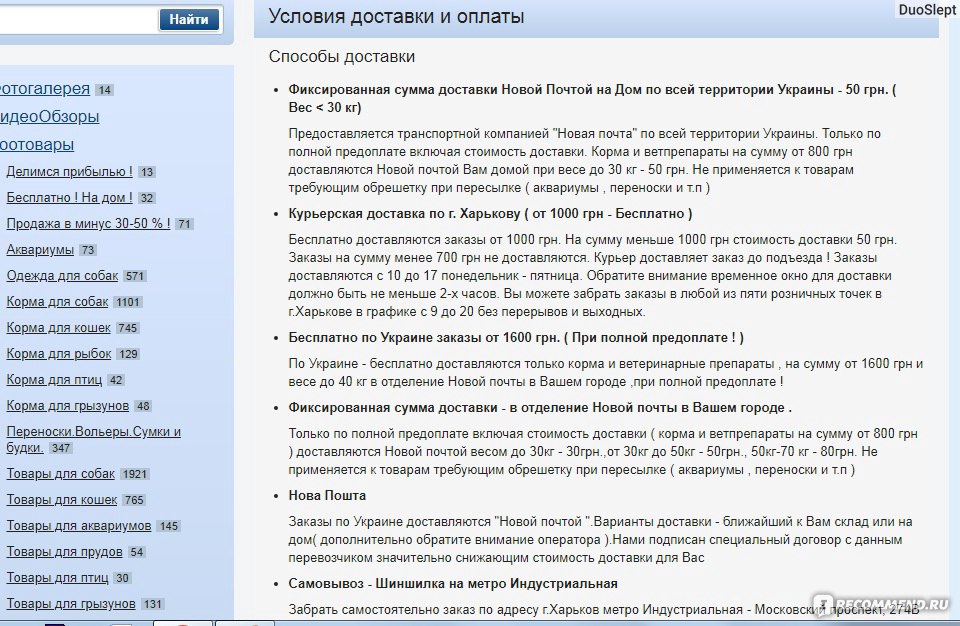The image size is (960, 626).
Task: Open Корма для грызунов category
Action: coord(67,406)
